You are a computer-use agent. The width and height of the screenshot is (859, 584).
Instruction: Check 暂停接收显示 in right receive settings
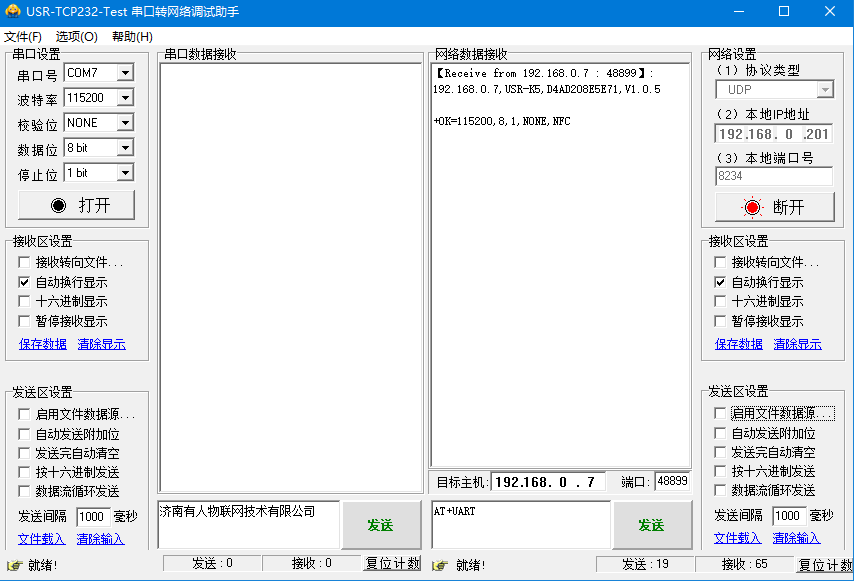[x=720, y=321]
